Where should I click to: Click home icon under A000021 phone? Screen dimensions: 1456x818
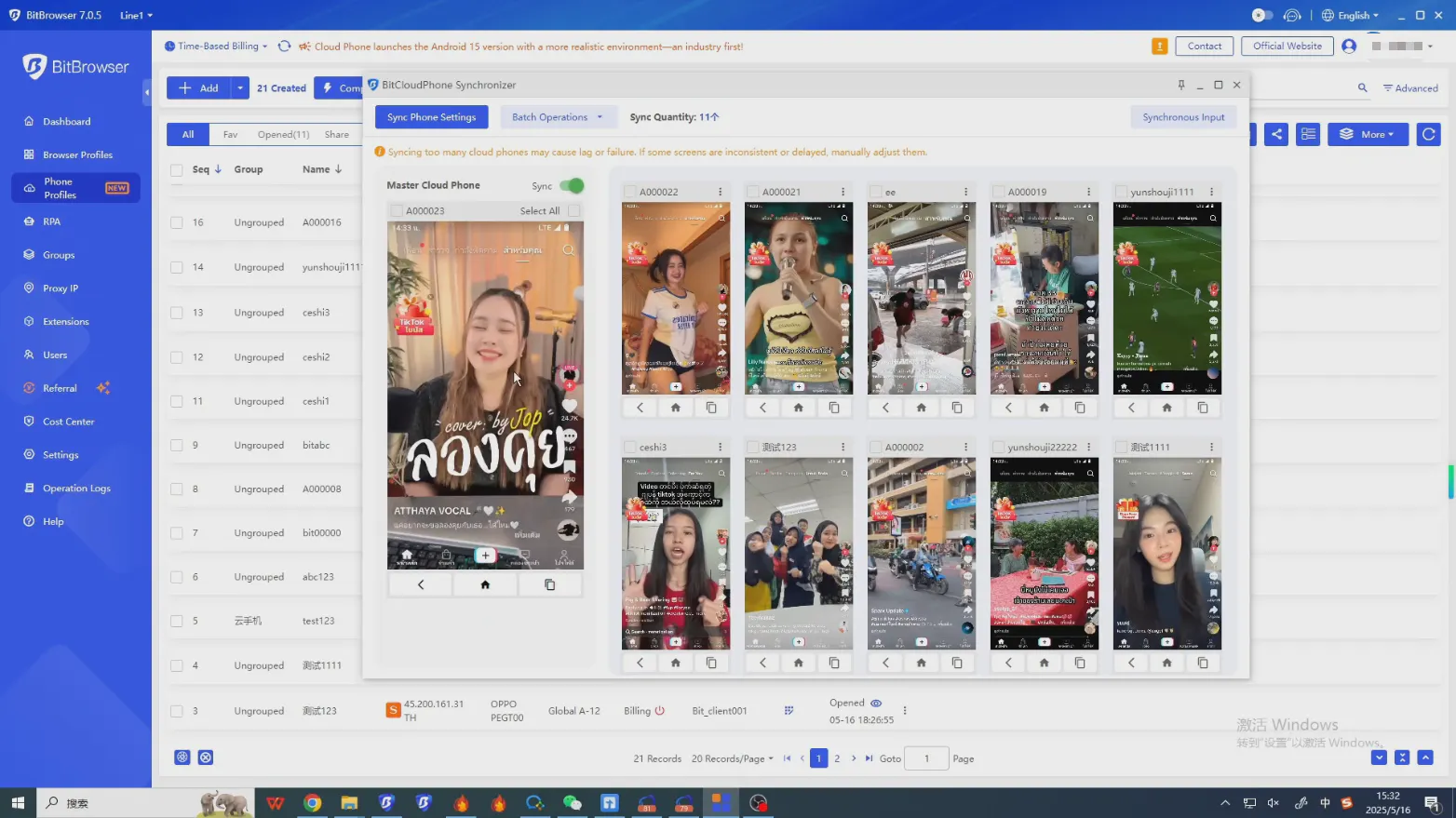[x=798, y=408]
